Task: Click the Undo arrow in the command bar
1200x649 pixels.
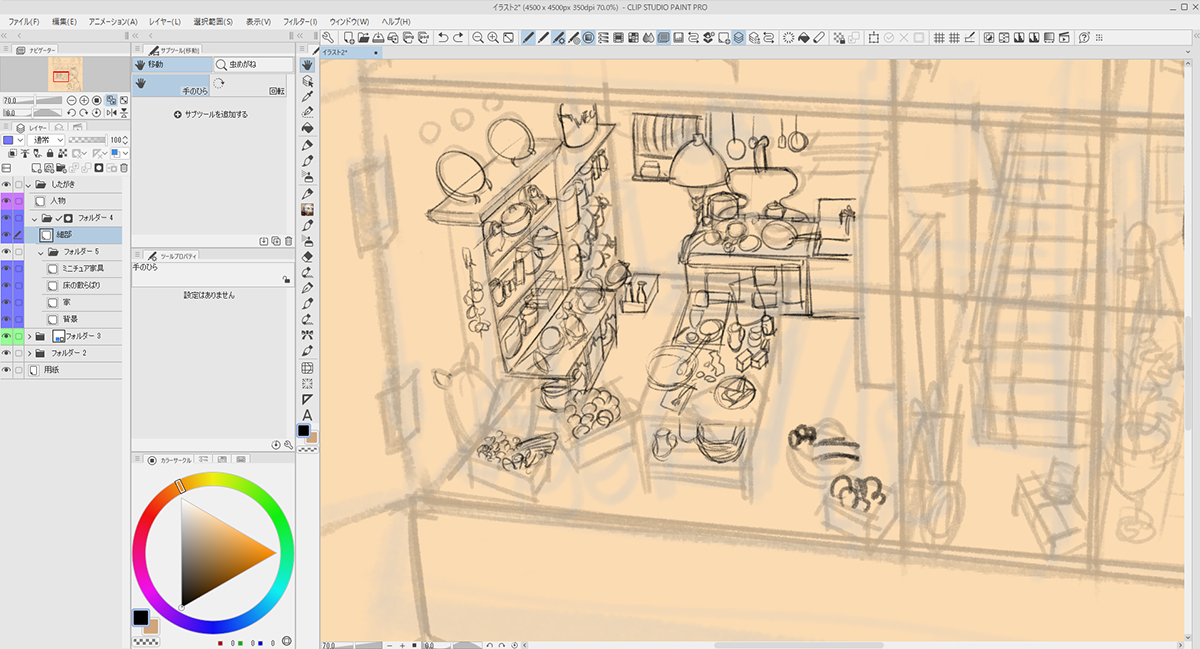Action: tap(443, 38)
